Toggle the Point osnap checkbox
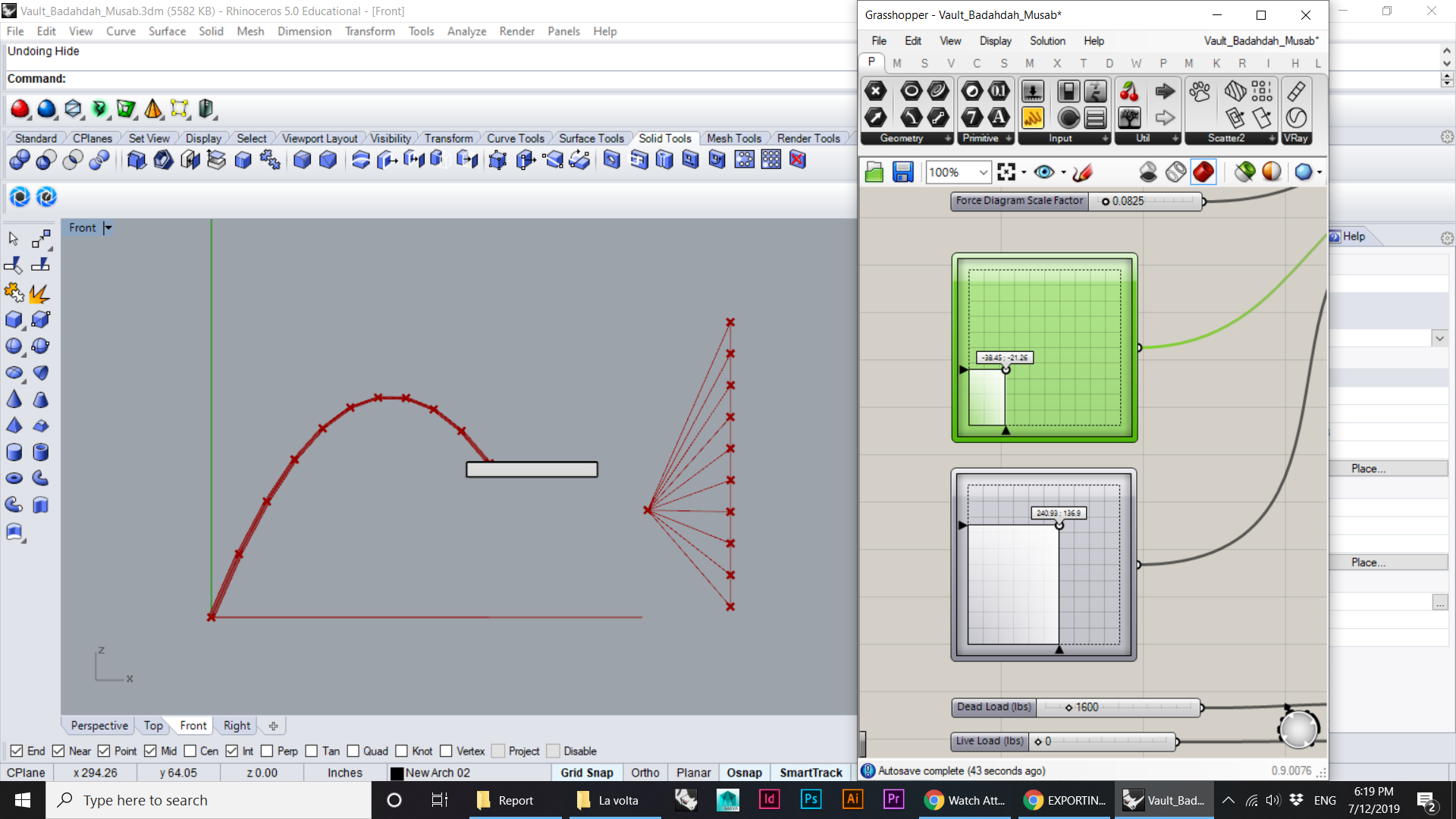 104,751
